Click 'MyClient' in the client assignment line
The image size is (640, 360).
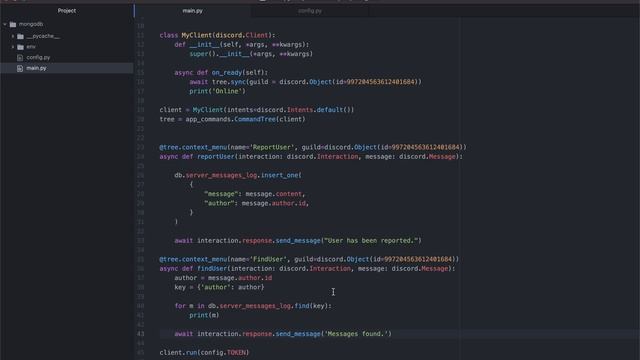point(208,110)
